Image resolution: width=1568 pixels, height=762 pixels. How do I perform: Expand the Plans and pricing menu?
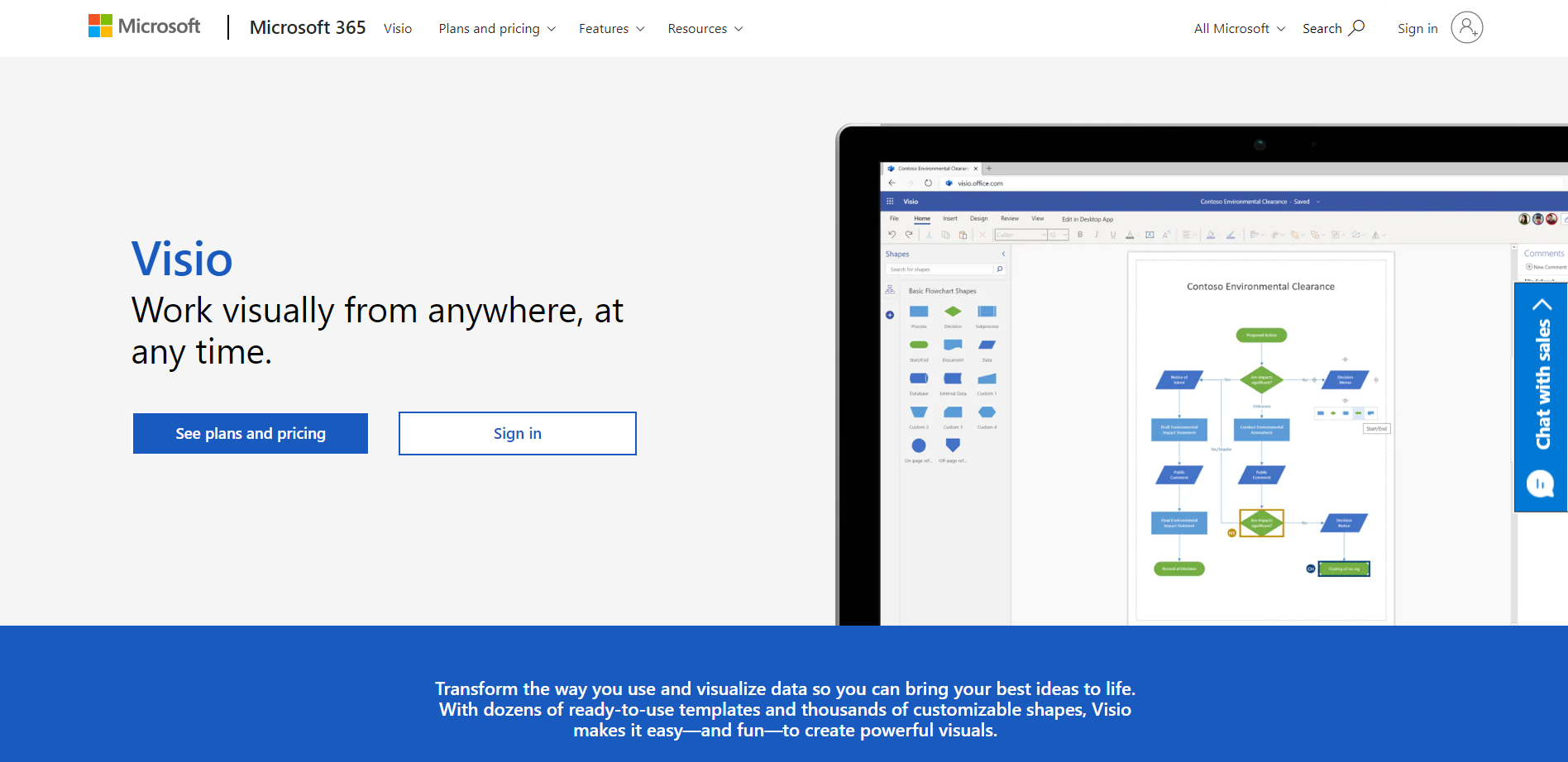(x=497, y=28)
